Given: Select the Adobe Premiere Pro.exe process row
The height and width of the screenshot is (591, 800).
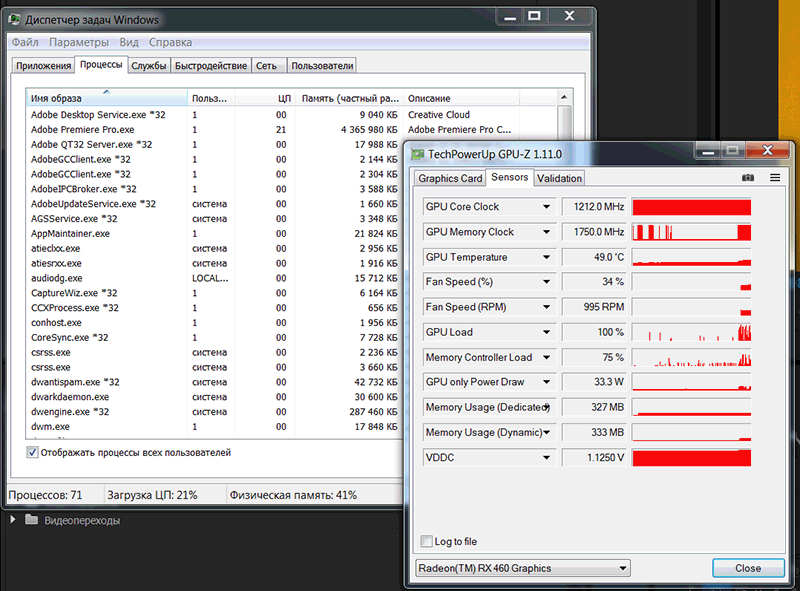Looking at the screenshot, I should coord(83,129).
